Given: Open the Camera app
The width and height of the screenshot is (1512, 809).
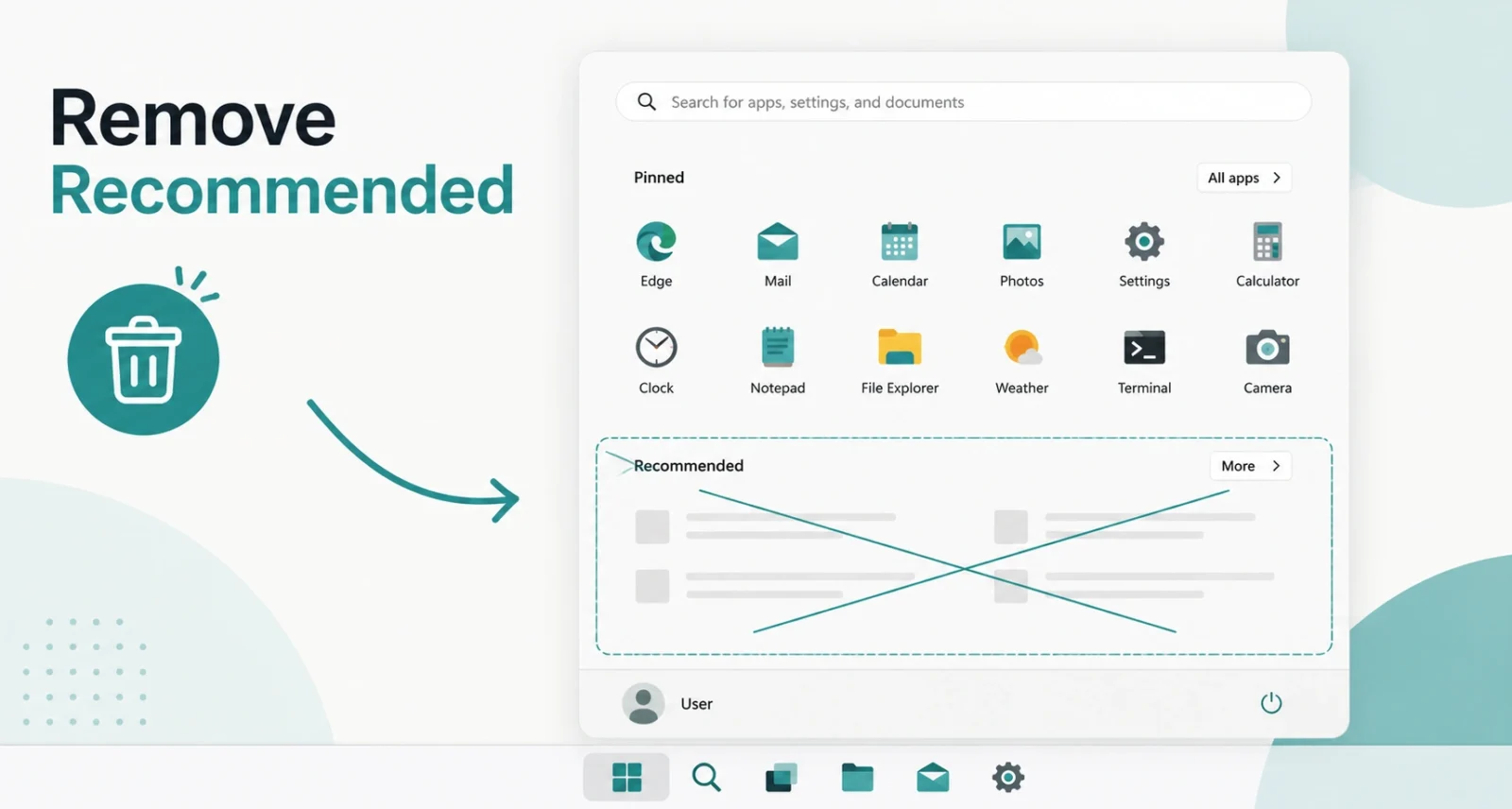Looking at the screenshot, I should click(x=1267, y=348).
